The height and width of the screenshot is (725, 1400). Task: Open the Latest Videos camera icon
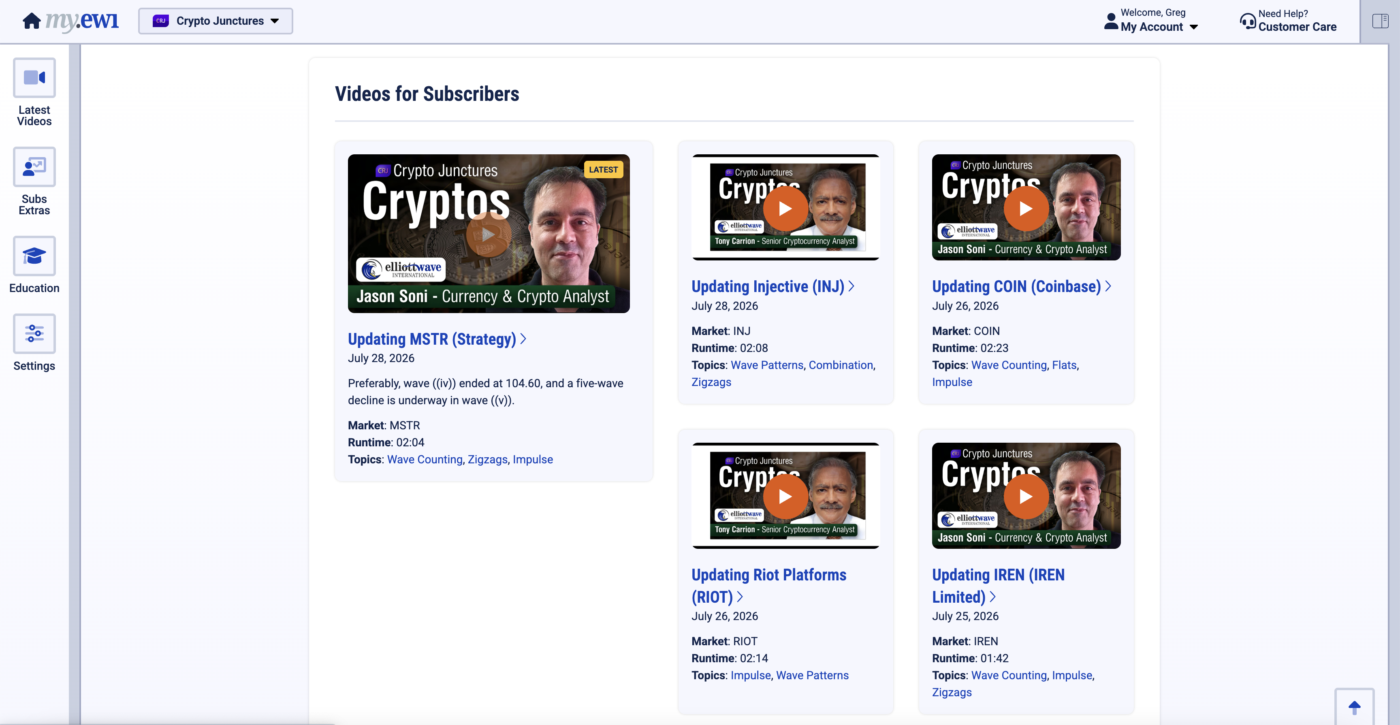pyautogui.click(x=34, y=78)
